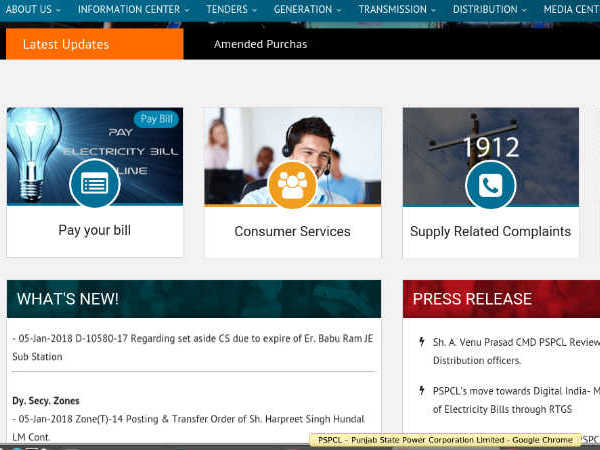Open the bill payment list icon
The width and height of the screenshot is (600, 450).
[x=95, y=184]
